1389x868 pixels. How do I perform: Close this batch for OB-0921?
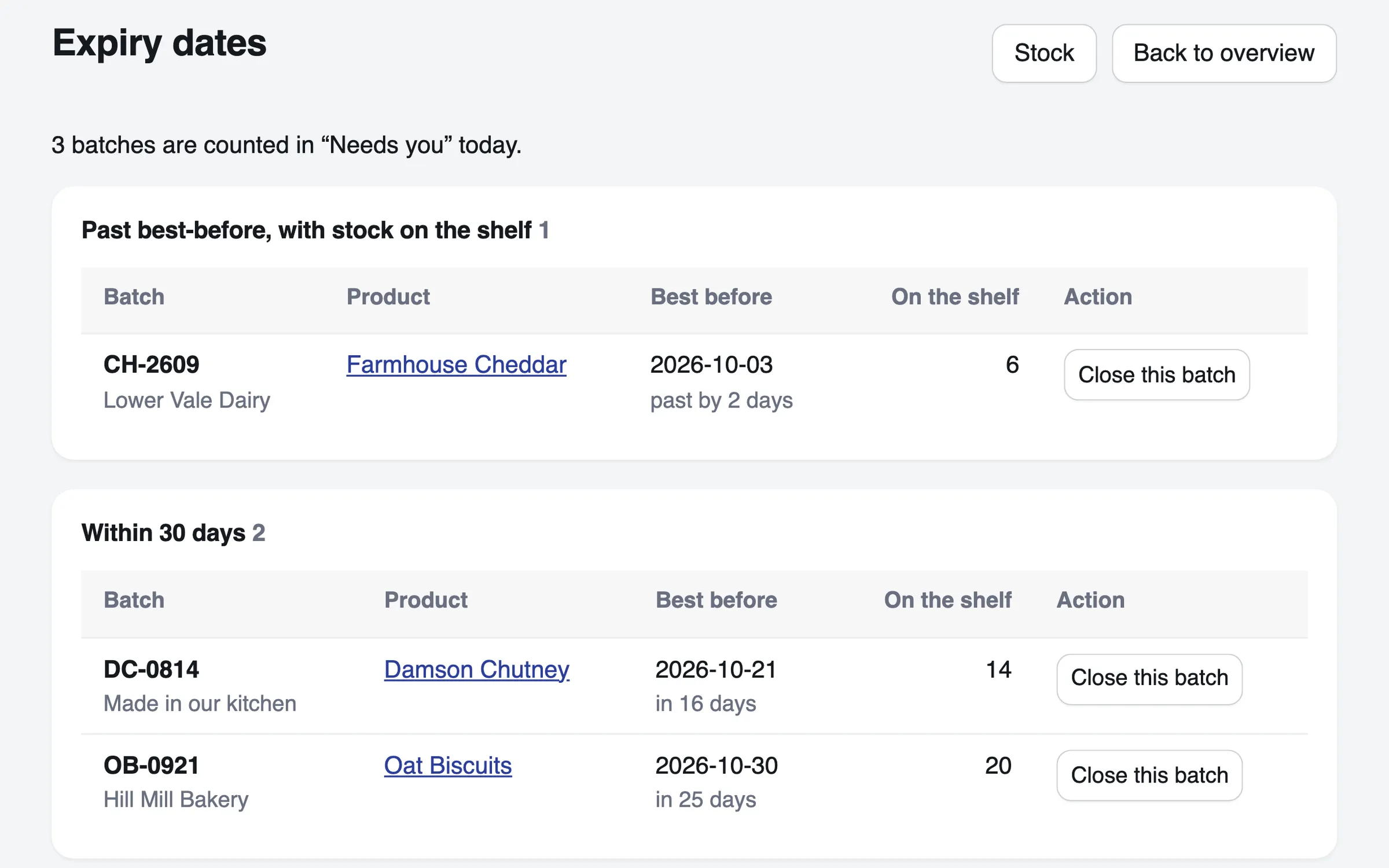coord(1149,775)
